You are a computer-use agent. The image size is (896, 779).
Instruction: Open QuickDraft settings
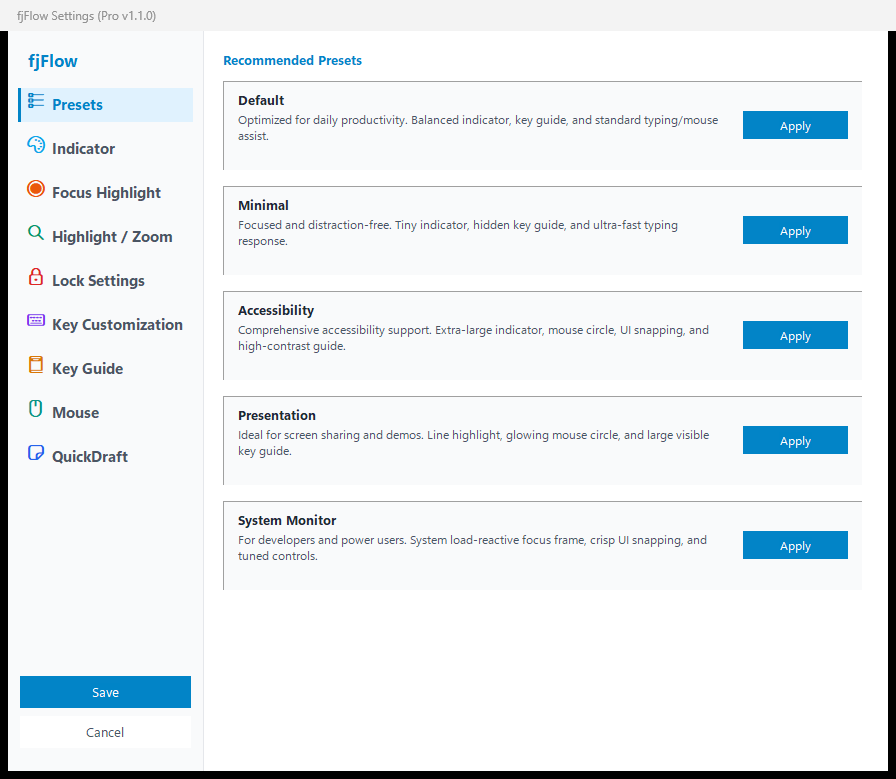pyautogui.click(x=106, y=457)
